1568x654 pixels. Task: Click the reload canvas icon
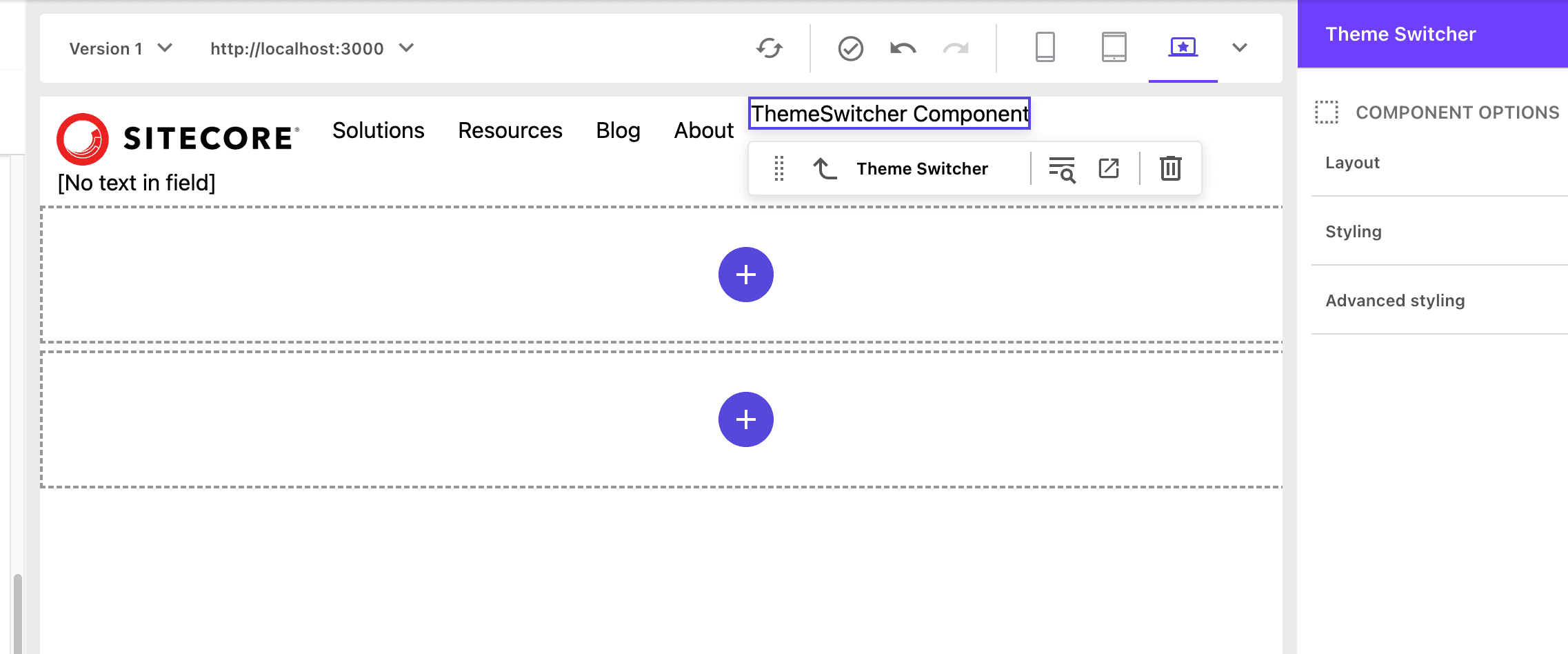(x=769, y=48)
